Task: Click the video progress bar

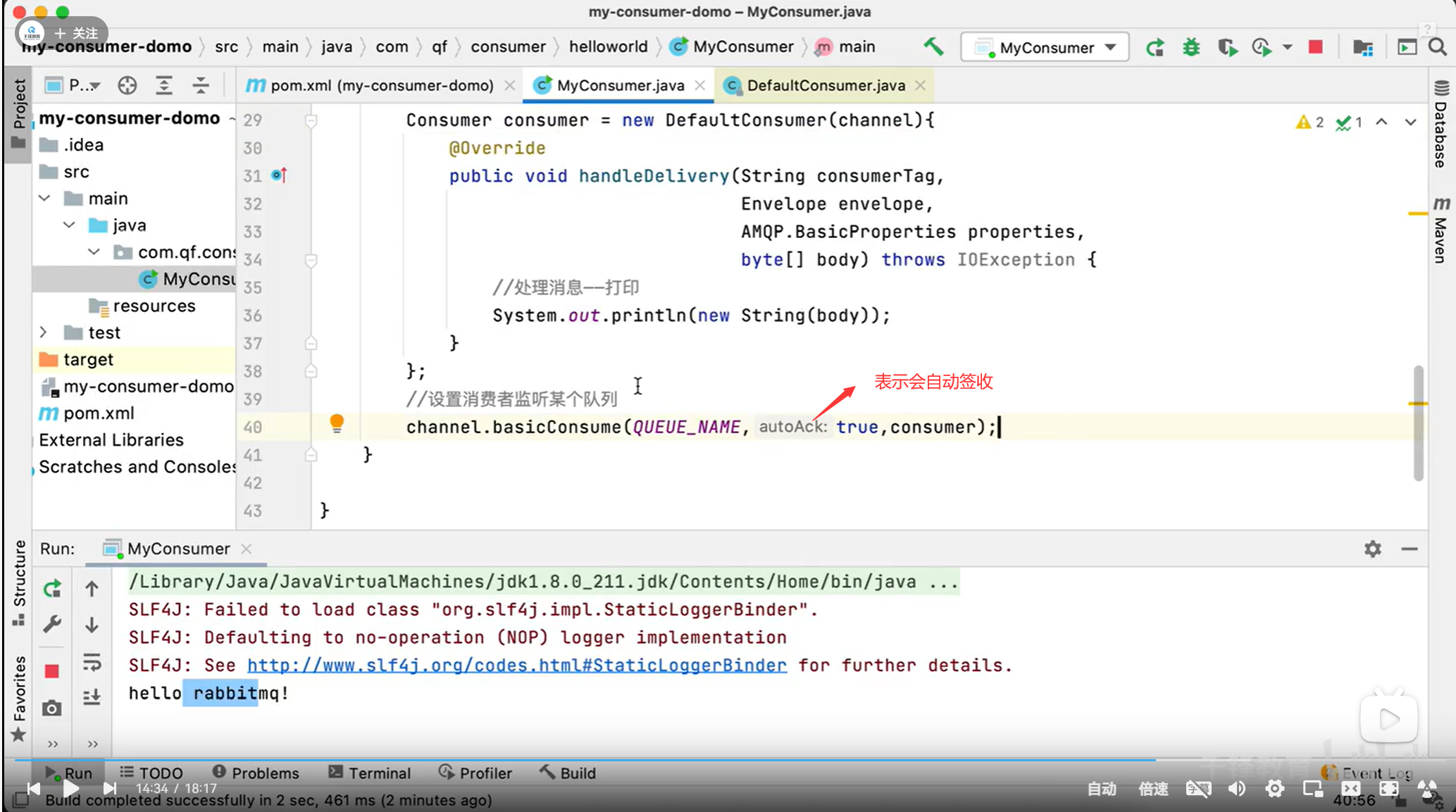Action: (704, 760)
